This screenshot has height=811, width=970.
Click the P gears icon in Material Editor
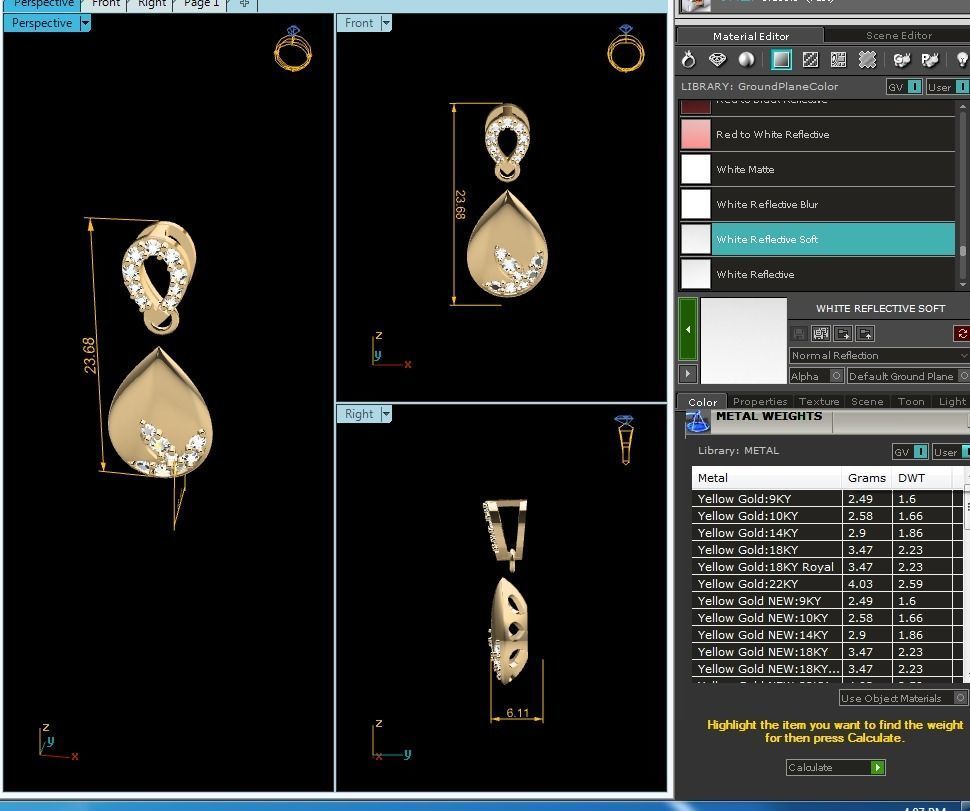930,60
